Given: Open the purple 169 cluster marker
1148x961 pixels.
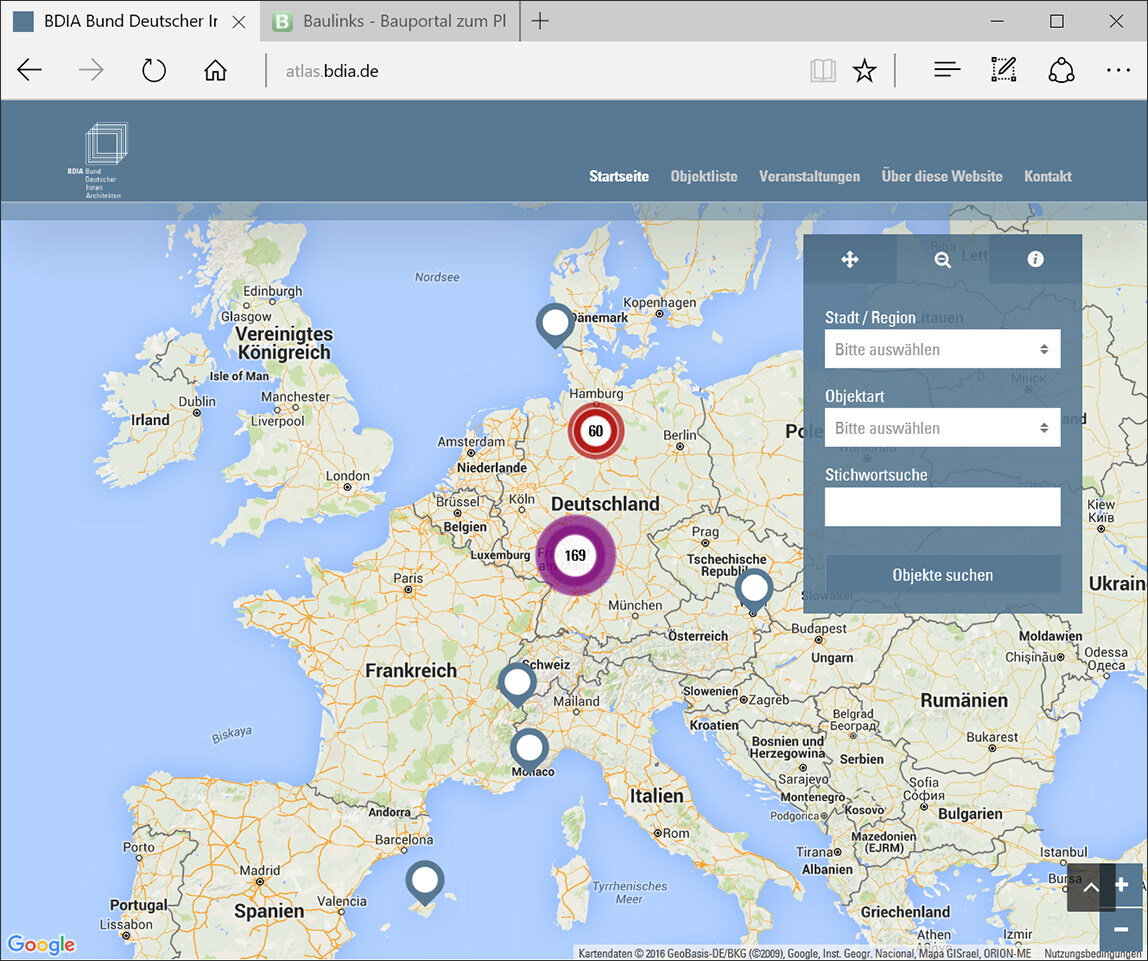Looking at the screenshot, I should point(575,556).
